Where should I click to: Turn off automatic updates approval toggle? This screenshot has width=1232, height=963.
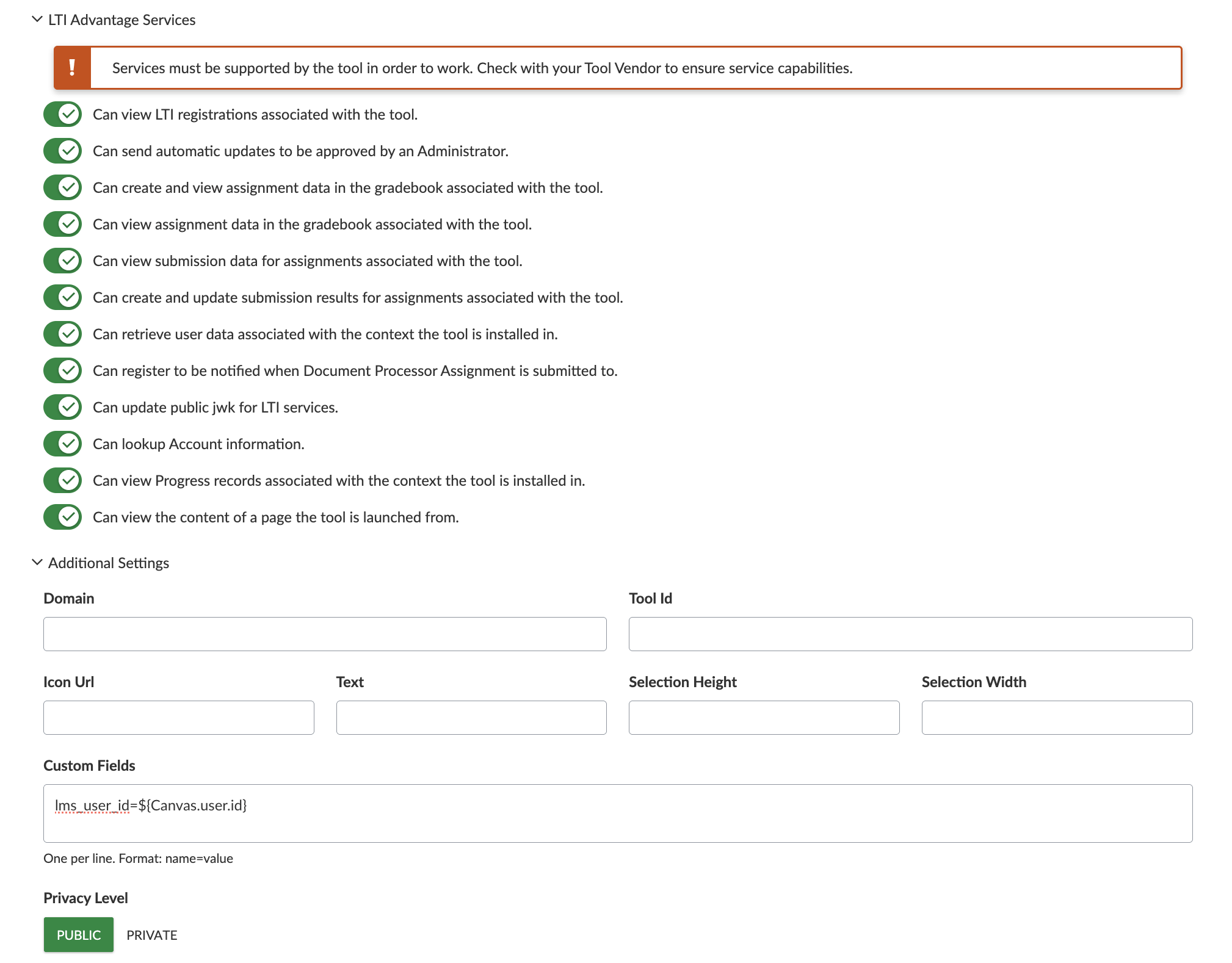tap(63, 151)
